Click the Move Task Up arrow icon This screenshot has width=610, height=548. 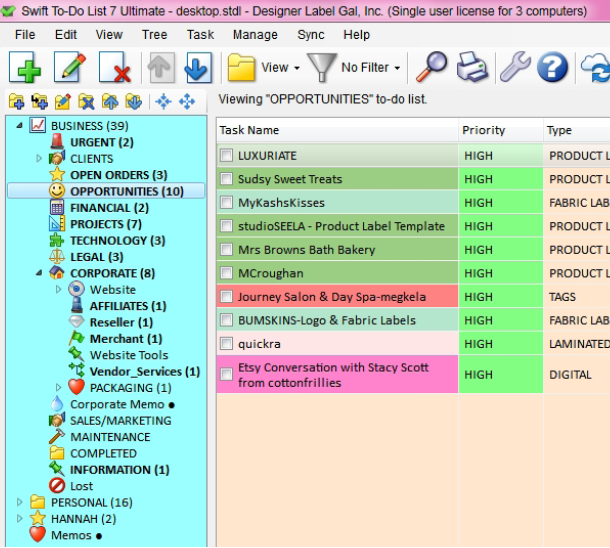pyautogui.click(x=161, y=68)
